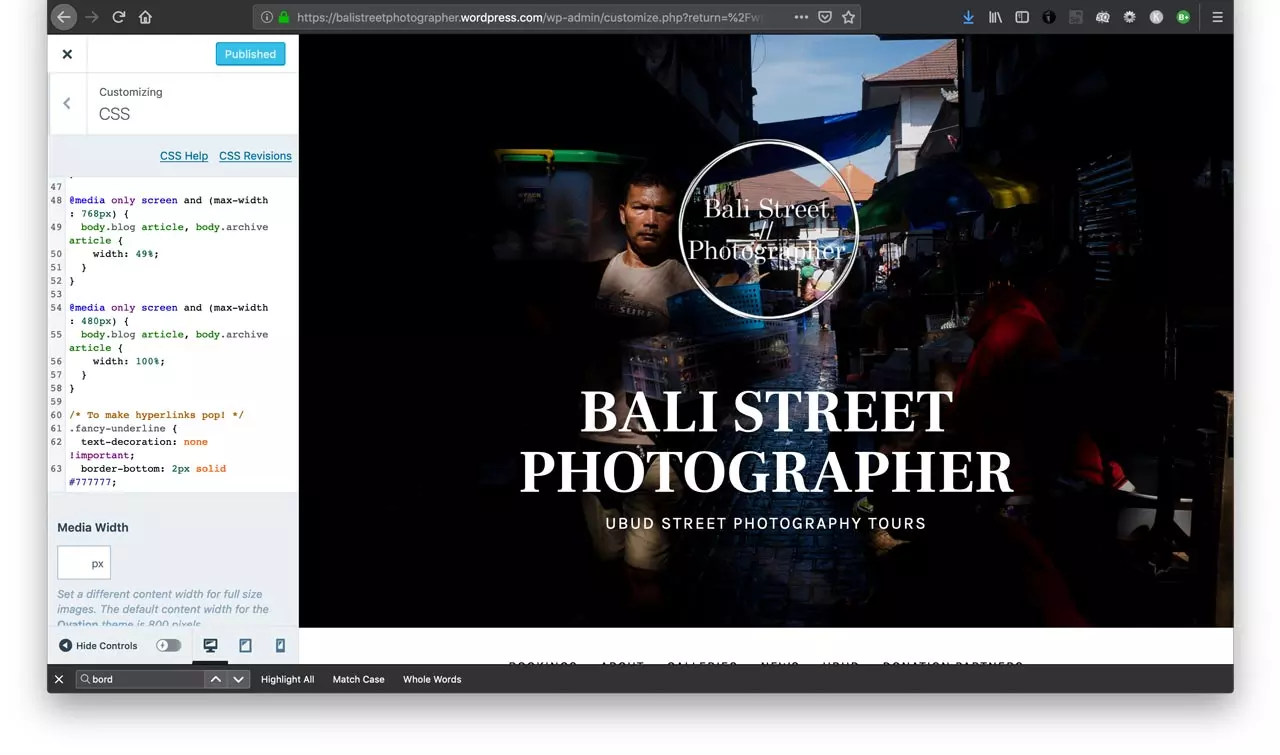The height and width of the screenshot is (755, 1280).
Task: Open the Firefox library icon
Action: click(x=995, y=17)
